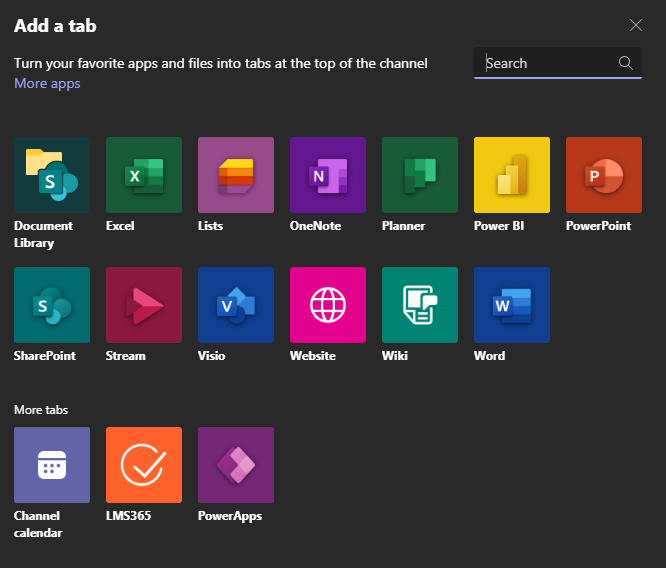This screenshot has height=568, width=666.
Task: Open the OneNote tab option
Action: click(328, 175)
